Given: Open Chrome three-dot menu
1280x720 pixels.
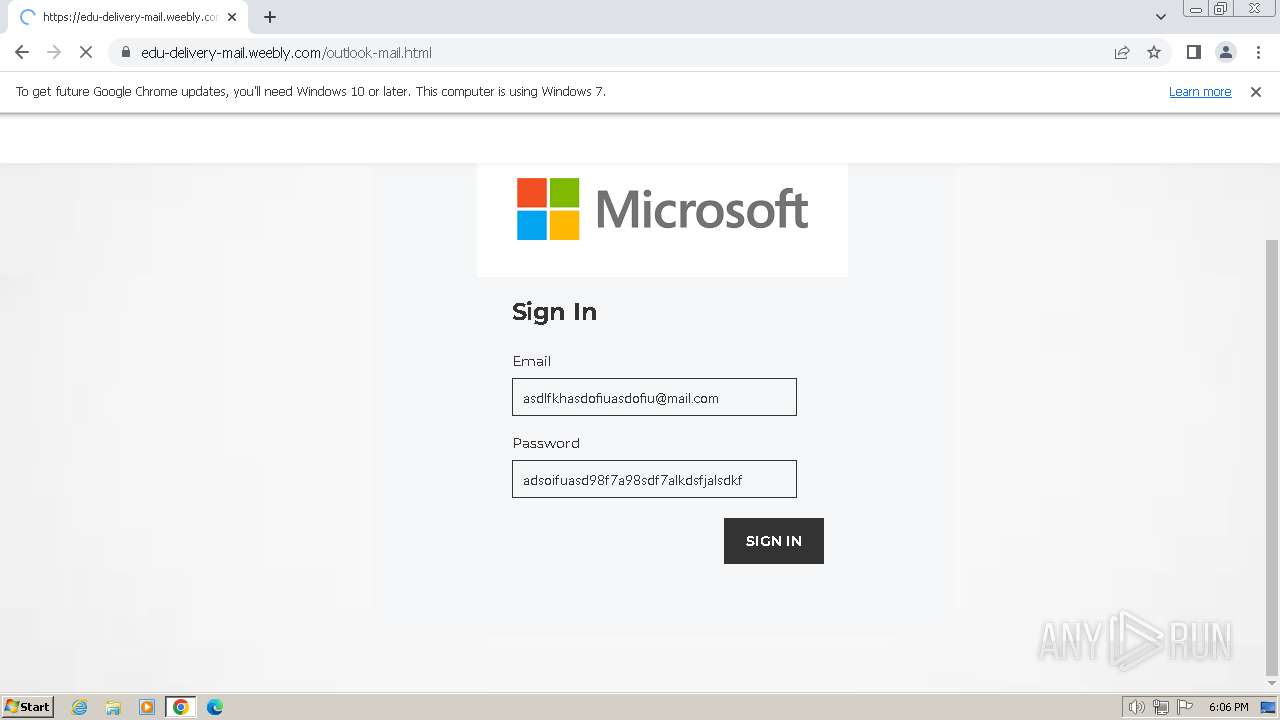Looking at the screenshot, I should click(1258, 52).
